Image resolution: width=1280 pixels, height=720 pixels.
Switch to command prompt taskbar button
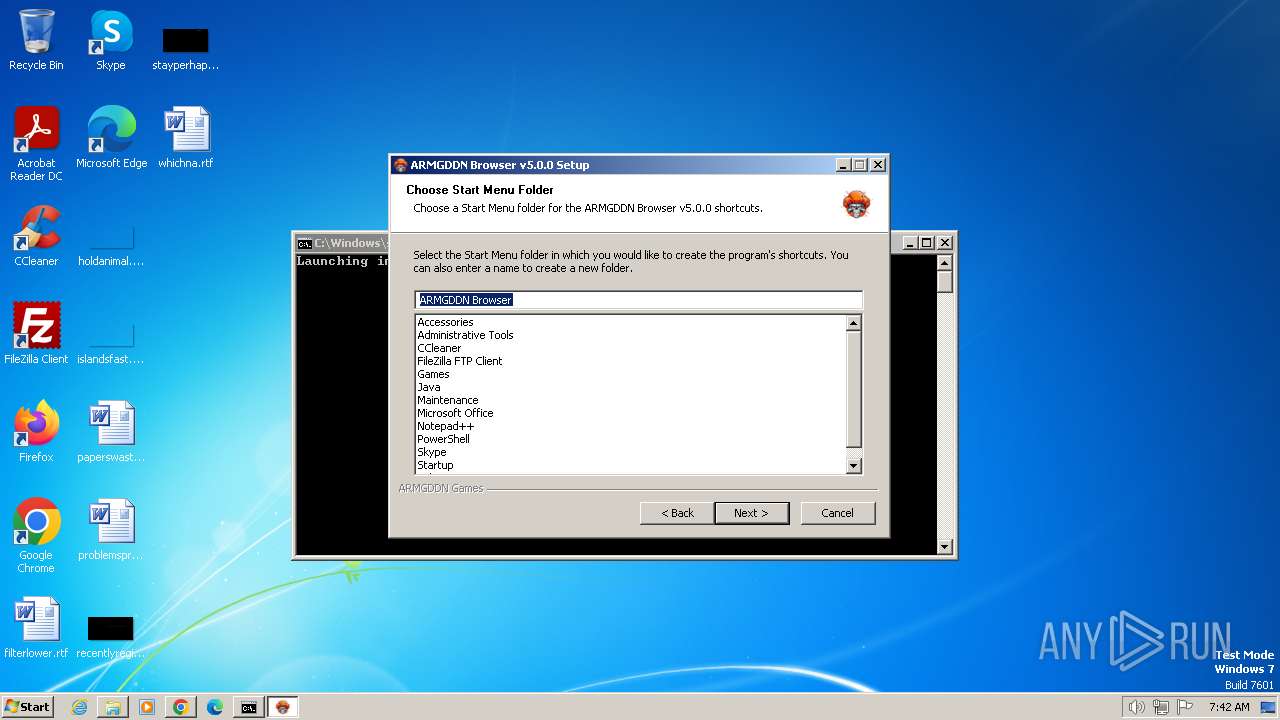coord(249,707)
